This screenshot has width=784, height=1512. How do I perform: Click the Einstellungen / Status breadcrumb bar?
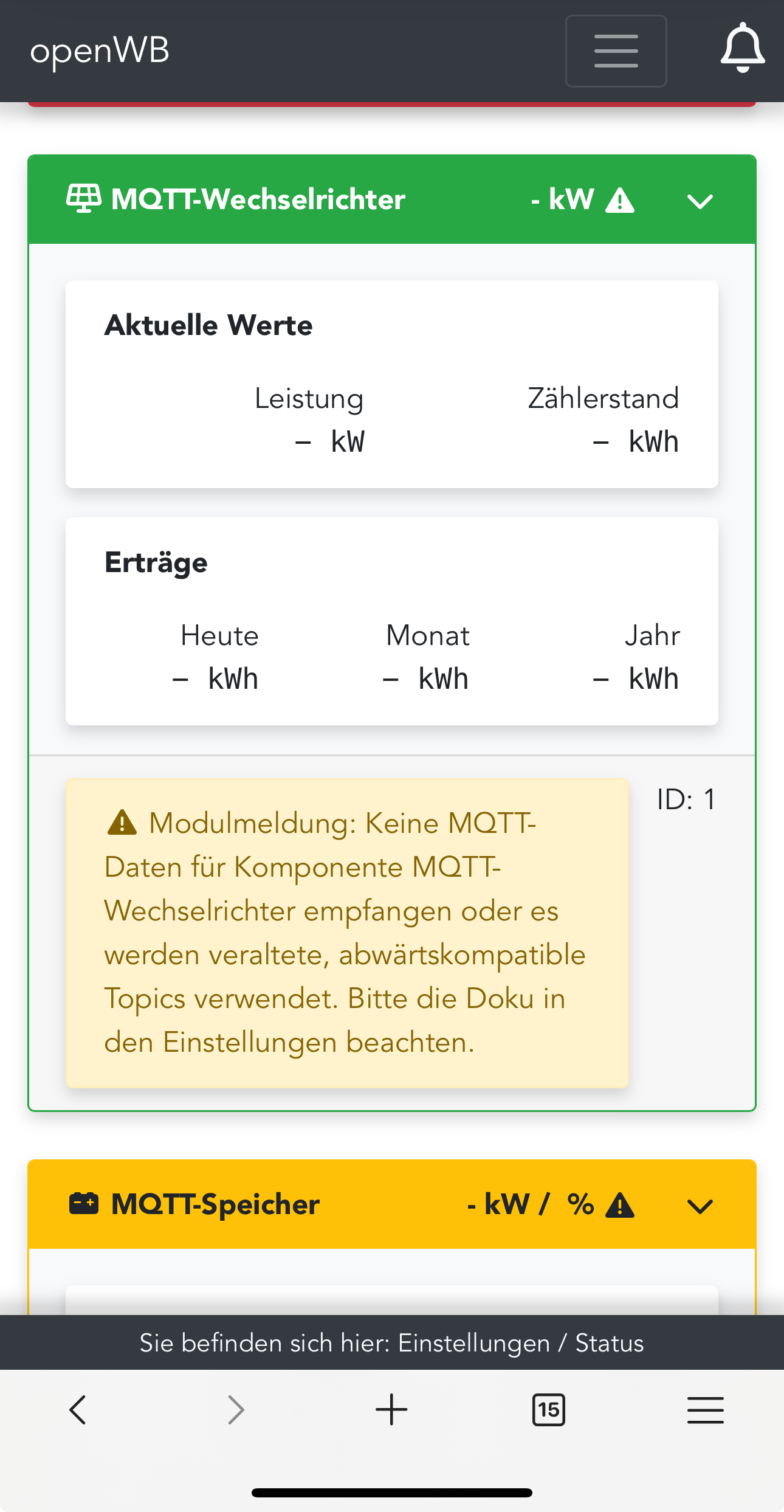(x=391, y=1342)
